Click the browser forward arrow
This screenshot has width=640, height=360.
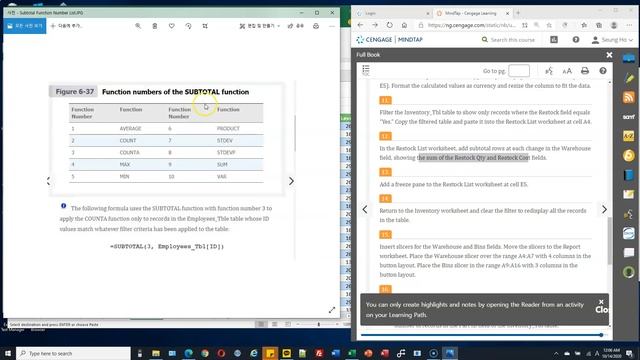(x=375, y=25)
